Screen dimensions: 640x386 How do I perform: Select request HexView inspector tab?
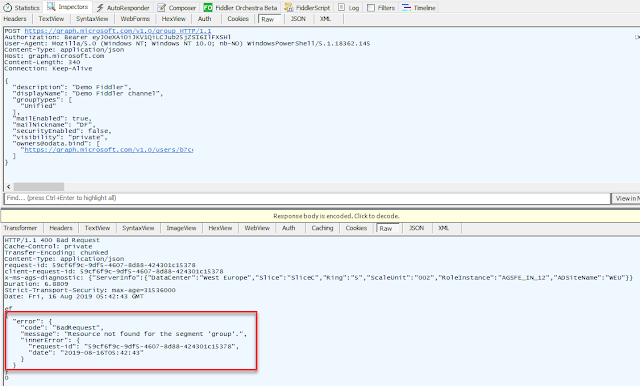pos(173,19)
